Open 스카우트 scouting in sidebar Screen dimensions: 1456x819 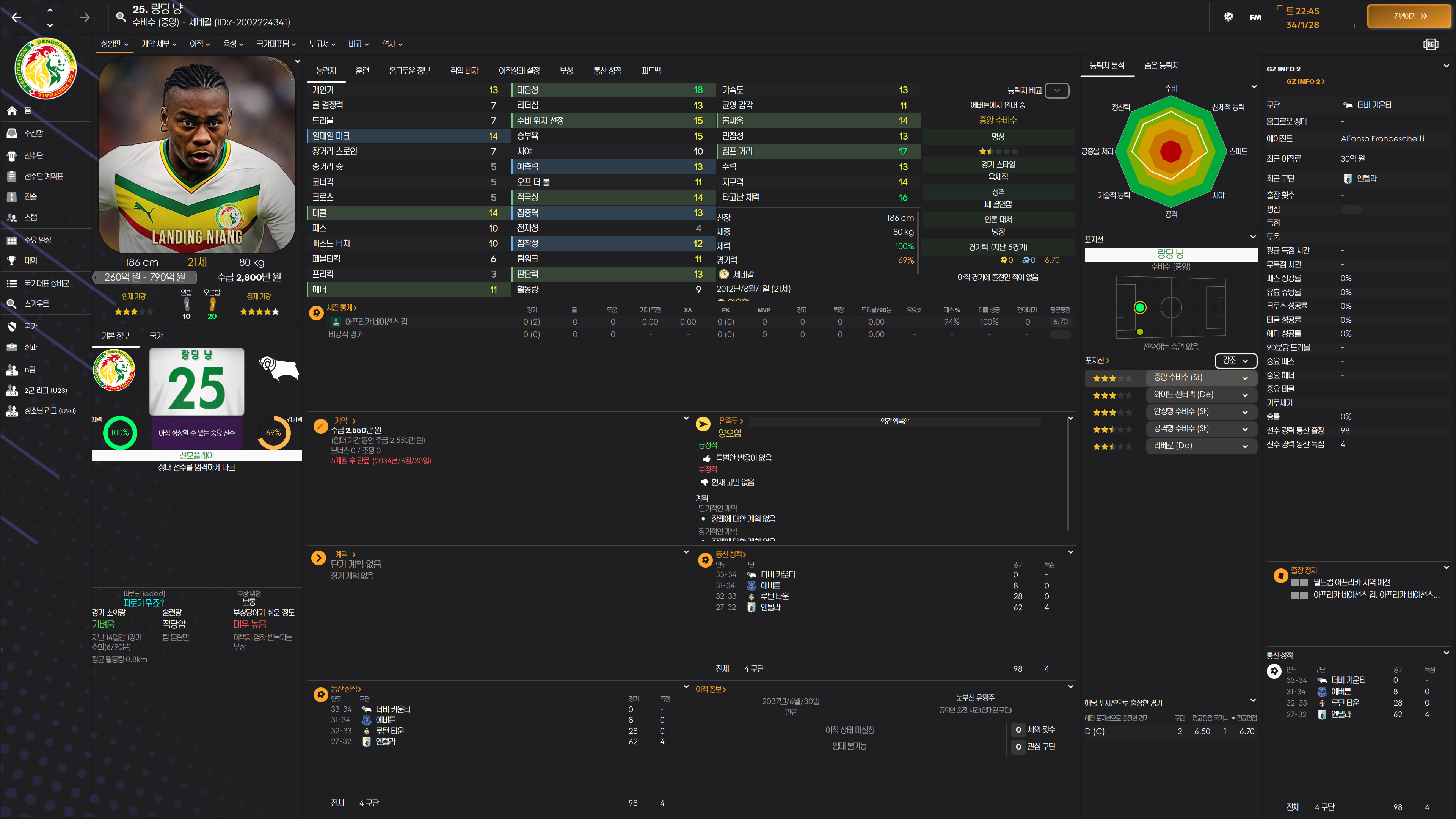[x=36, y=303]
